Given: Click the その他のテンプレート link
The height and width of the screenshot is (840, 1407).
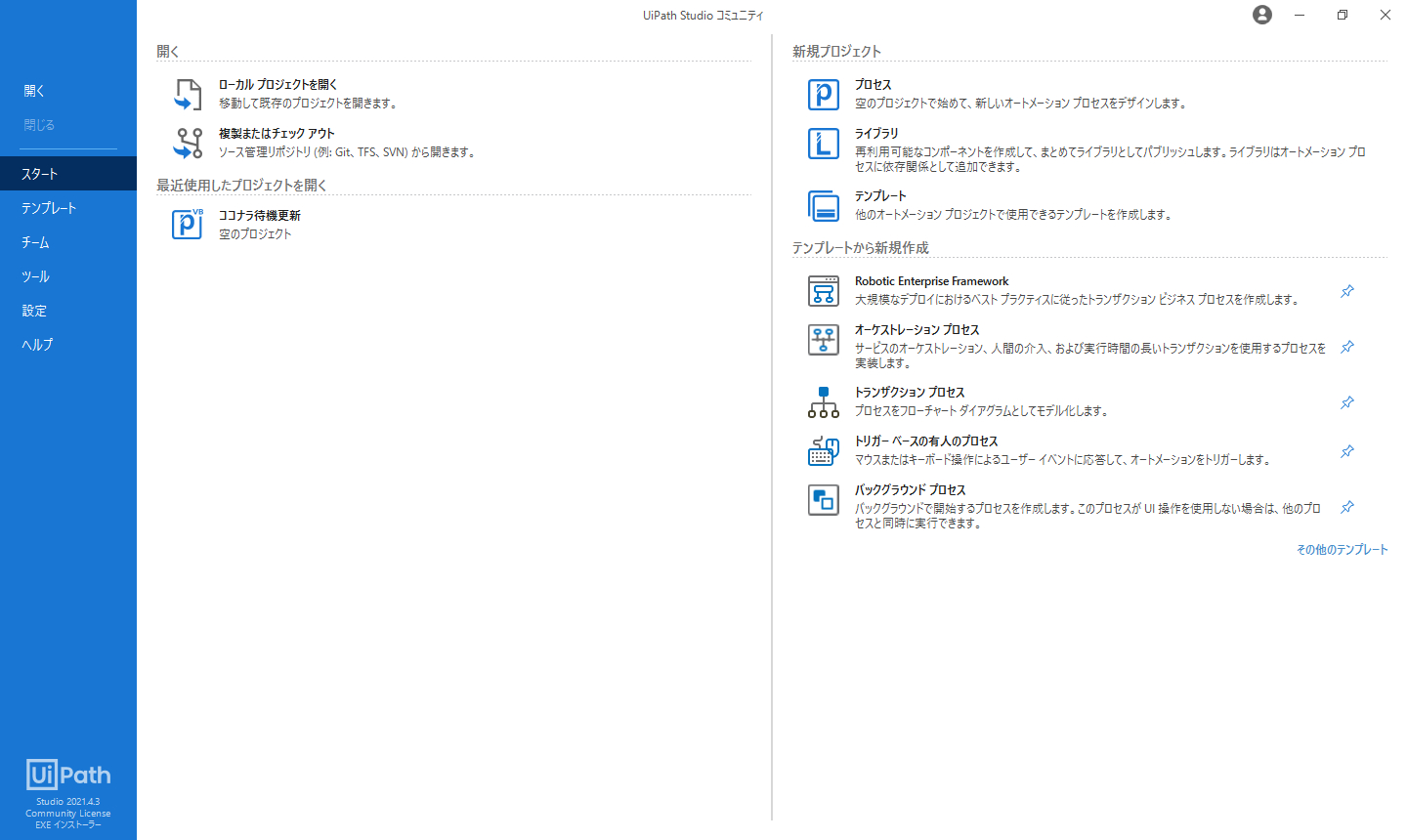Looking at the screenshot, I should [x=1342, y=550].
